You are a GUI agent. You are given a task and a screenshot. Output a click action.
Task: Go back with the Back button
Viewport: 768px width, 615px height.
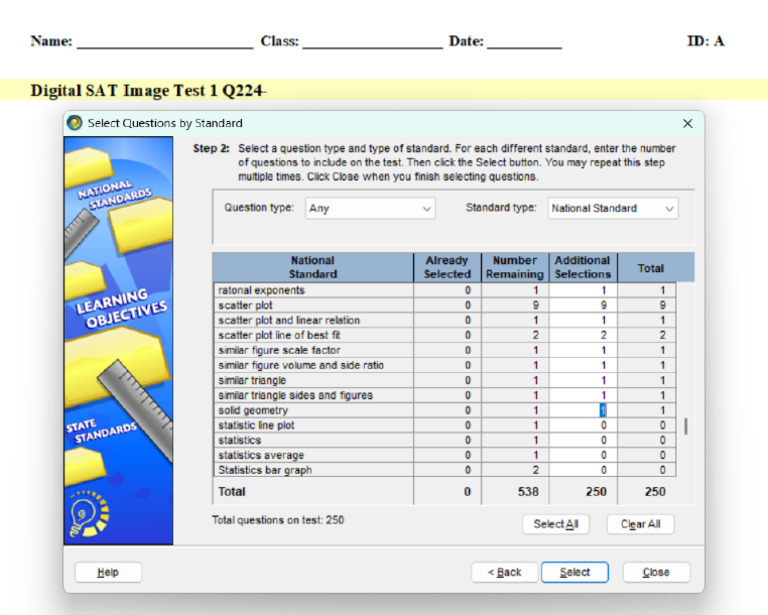click(x=504, y=572)
